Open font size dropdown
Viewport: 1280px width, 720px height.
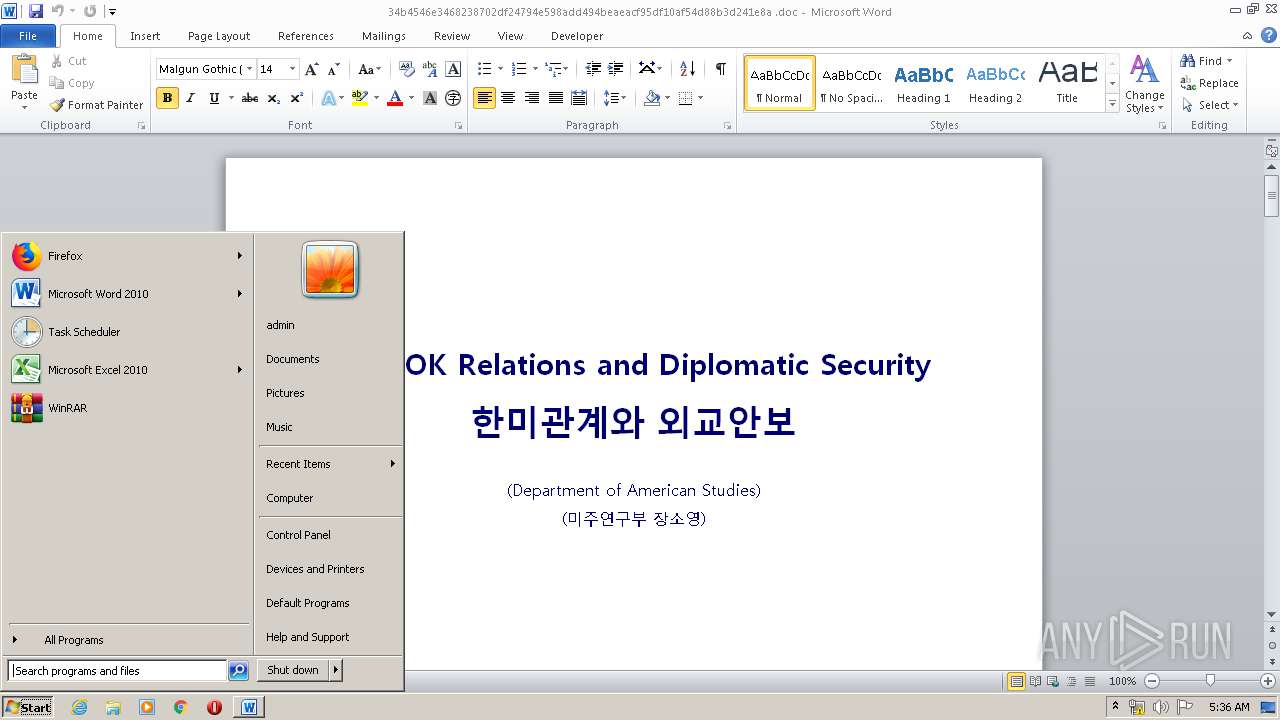[293, 69]
